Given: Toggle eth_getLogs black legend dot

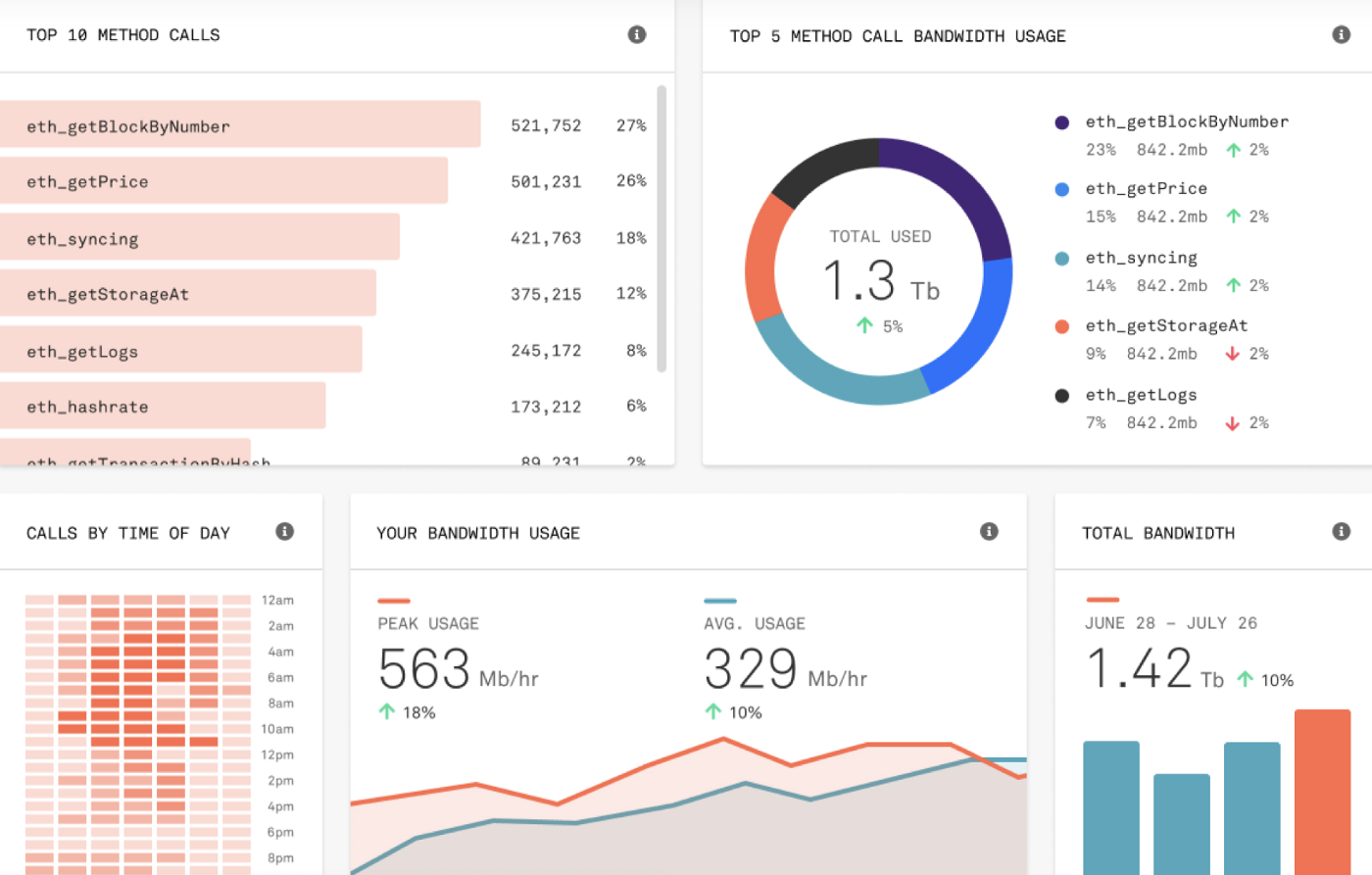Looking at the screenshot, I should 1061,396.
